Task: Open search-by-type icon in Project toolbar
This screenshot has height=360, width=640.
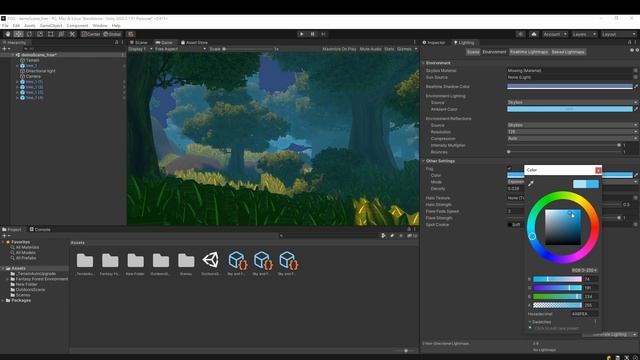Action: pos(383,236)
